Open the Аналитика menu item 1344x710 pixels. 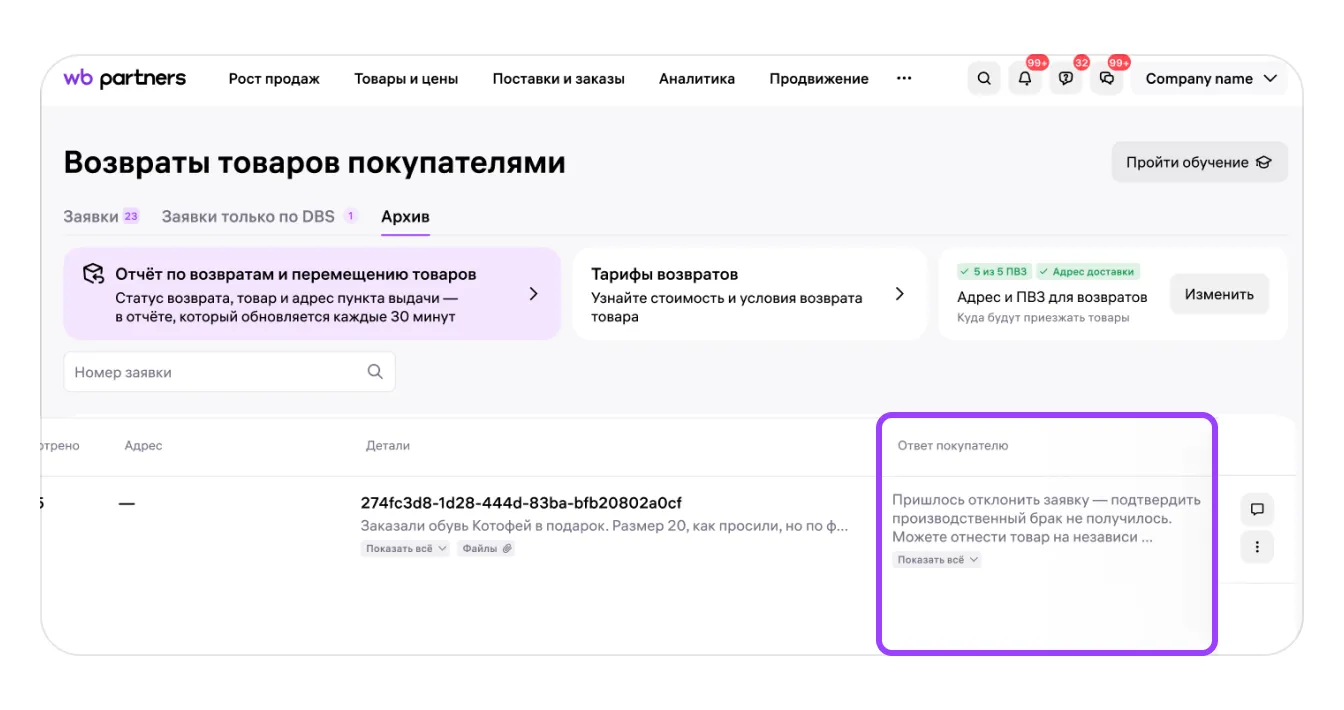coord(696,79)
